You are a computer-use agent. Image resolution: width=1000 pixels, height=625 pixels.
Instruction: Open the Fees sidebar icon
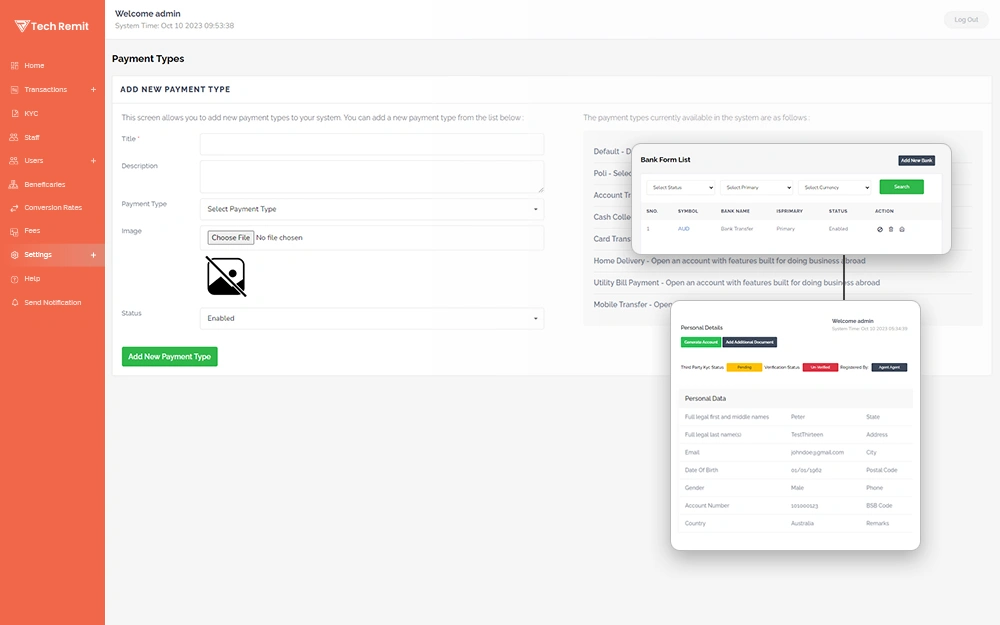pos(14,231)
